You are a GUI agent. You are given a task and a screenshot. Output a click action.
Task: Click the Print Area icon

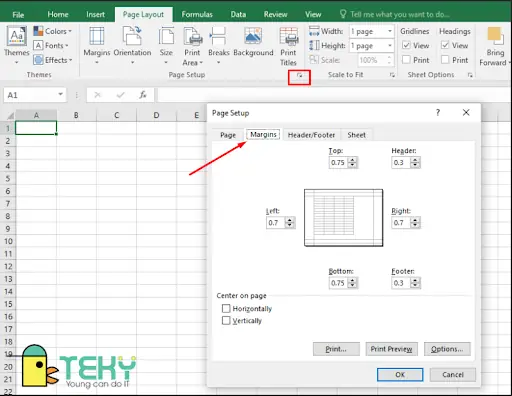pyautogui.click(x=192, y=36)
